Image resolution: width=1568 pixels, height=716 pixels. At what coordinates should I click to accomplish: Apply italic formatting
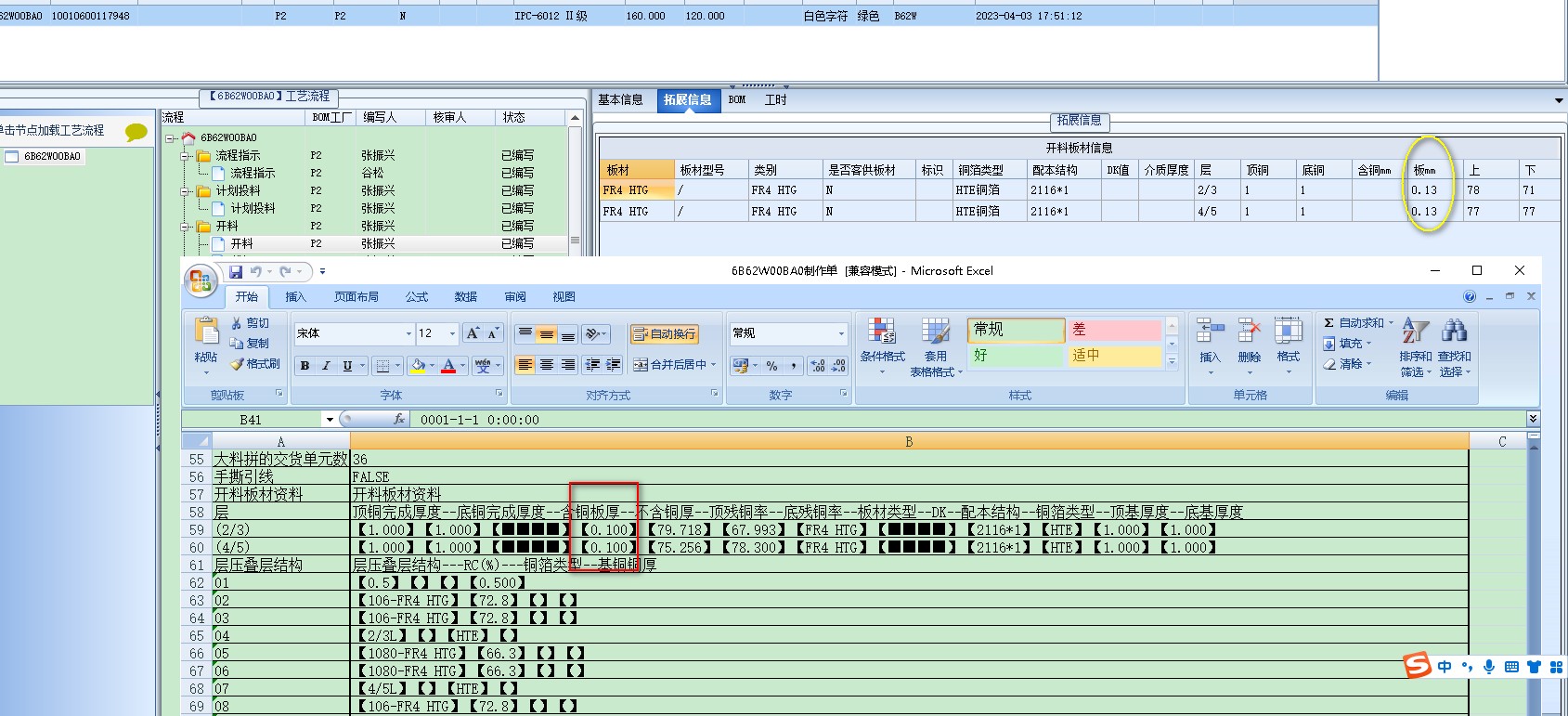[326, 366]
